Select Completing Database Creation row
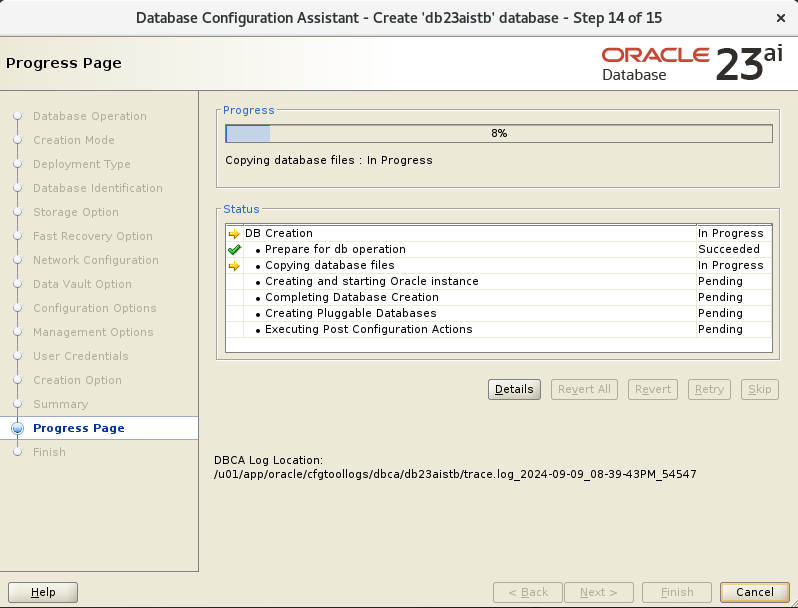798x608 pixels. [x=499, y=297]
